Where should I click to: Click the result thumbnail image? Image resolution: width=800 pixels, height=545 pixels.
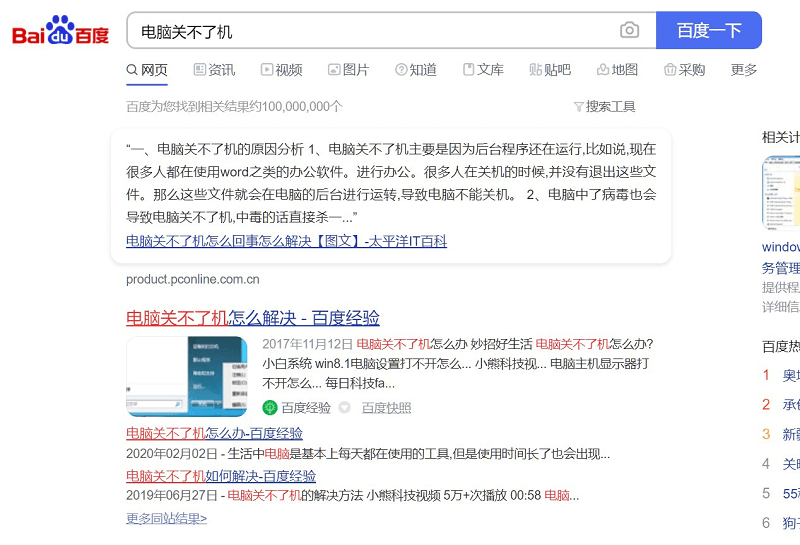(x=187, y=377)
